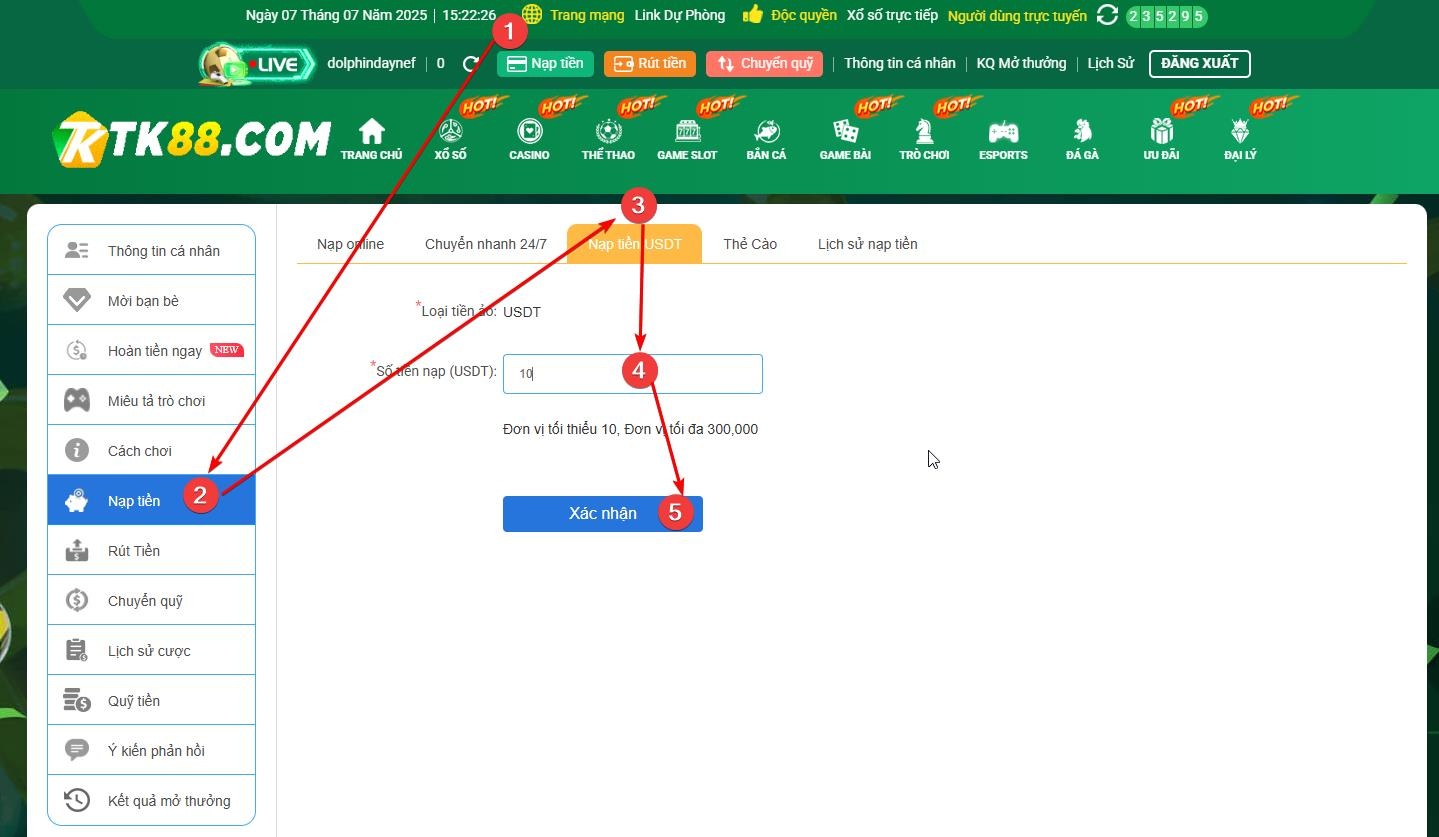Click Trang mạng link

coord(587,15)
